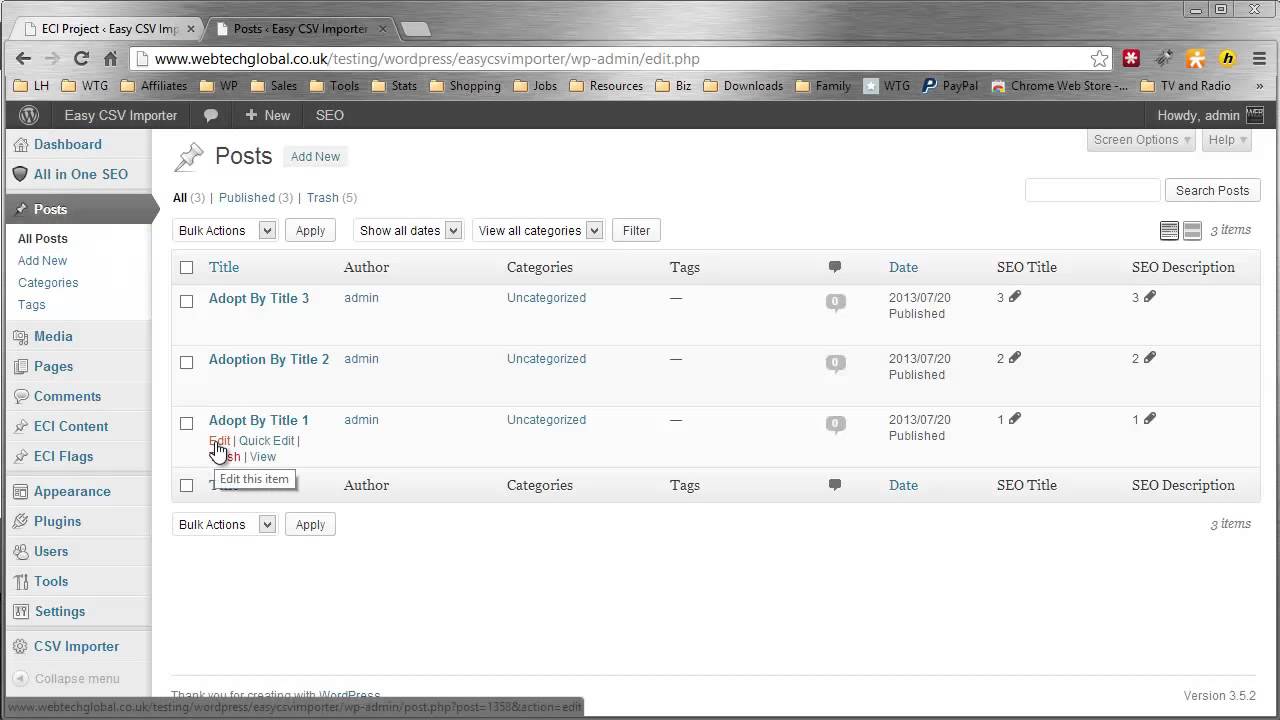Click comment count bubble for Adopt By Title 1

835,424
